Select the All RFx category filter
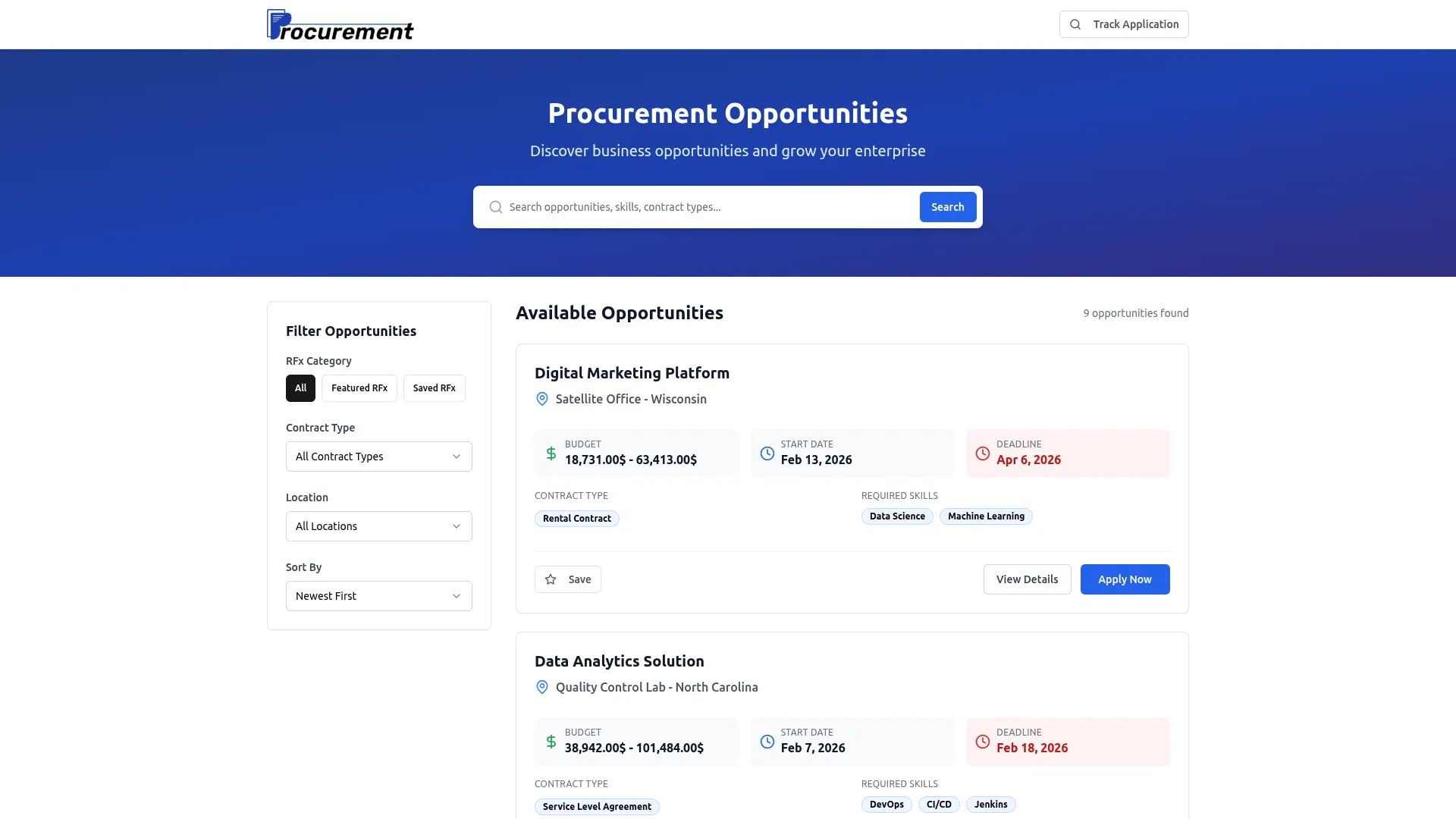Screen dimensions: 1456x819 pos(300,388)
